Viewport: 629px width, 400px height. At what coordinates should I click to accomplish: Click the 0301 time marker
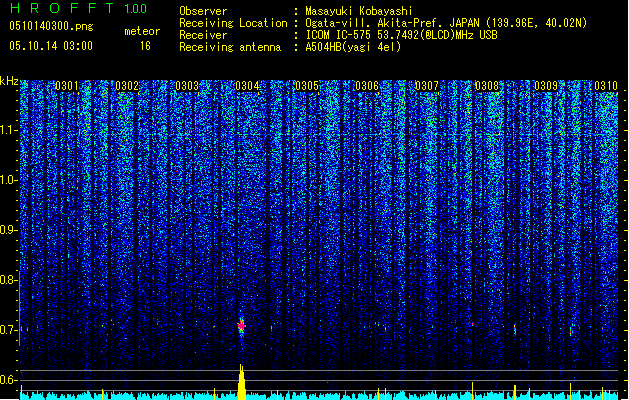[x=67, y=86]
